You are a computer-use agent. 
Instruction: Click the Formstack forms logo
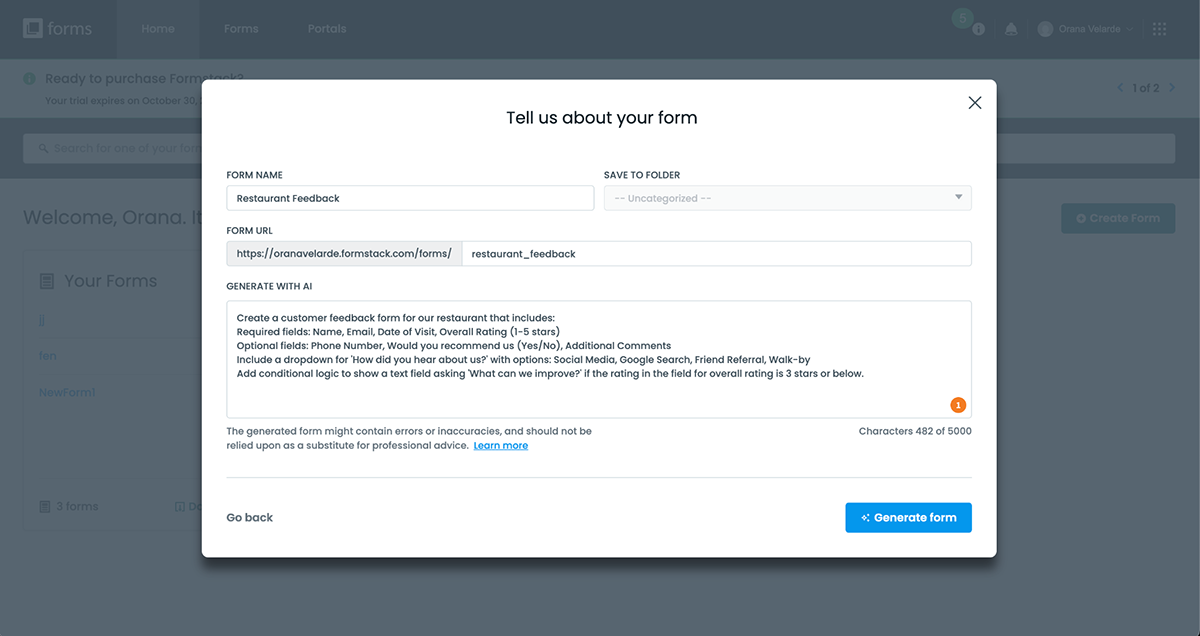(x=58, y=29)
